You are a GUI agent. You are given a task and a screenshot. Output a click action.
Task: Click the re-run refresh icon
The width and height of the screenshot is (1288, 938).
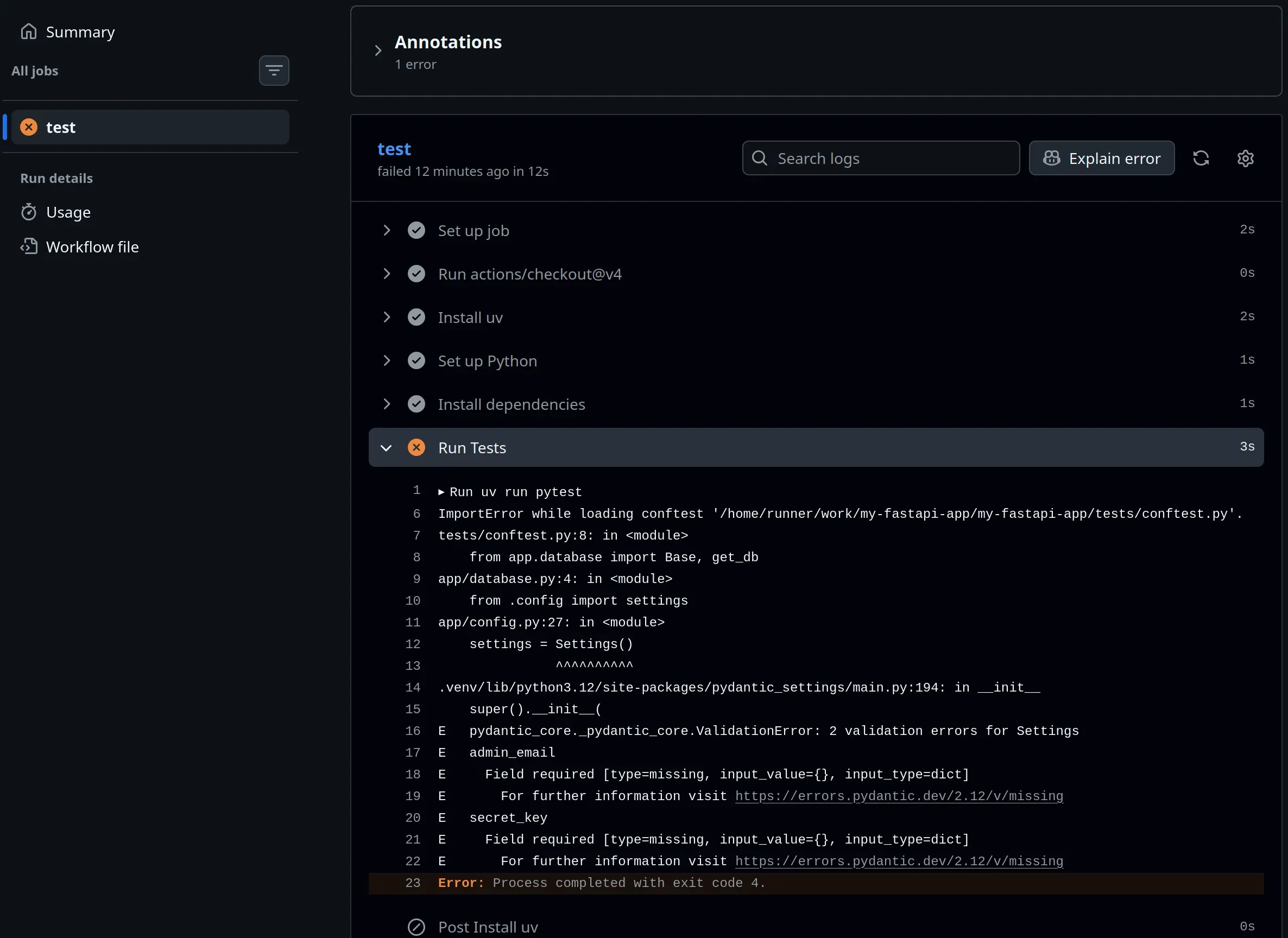tap(1202, 158)
